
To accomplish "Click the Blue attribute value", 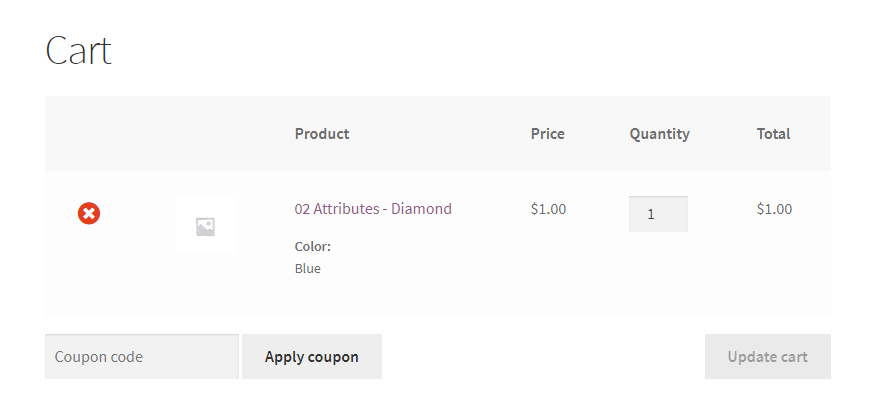I will tap(307, 268).
